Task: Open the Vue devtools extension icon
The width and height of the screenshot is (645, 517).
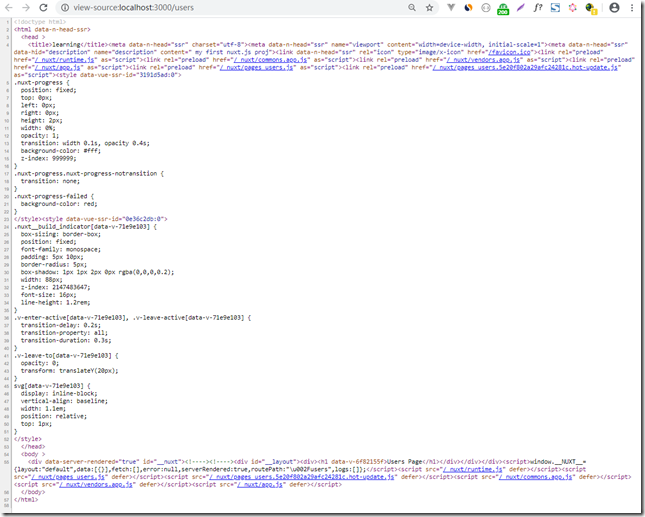Action: coord(451,7)
